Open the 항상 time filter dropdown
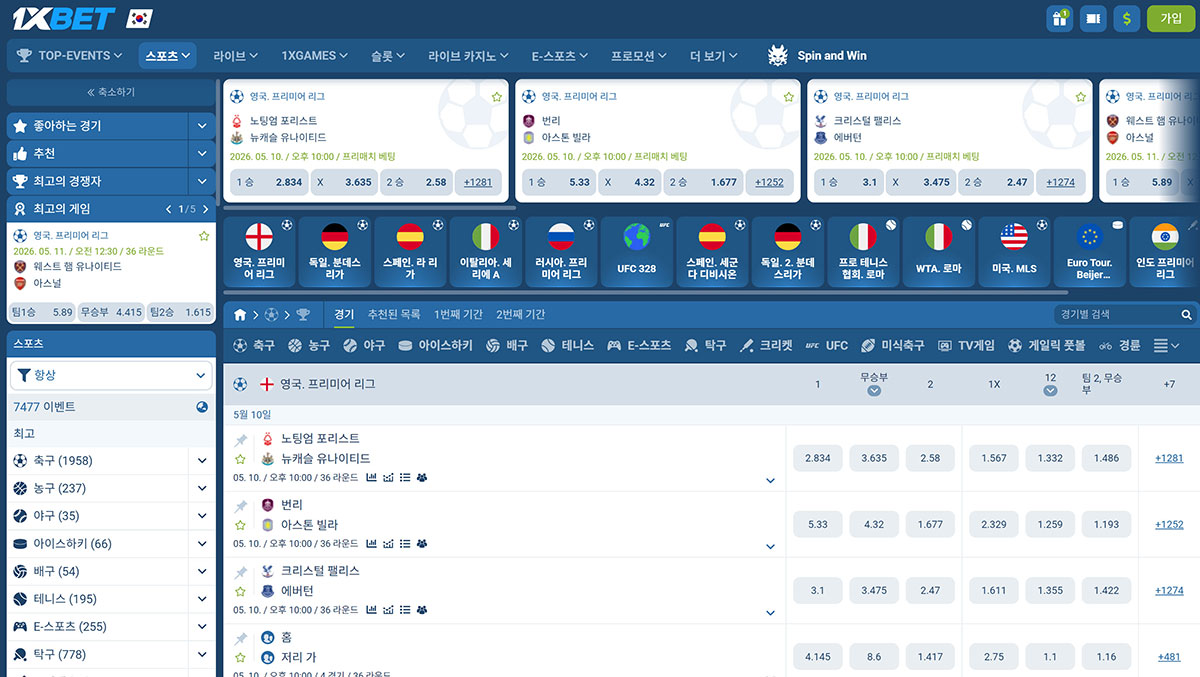Screen dimensions: 1200x677 [112, 375]
